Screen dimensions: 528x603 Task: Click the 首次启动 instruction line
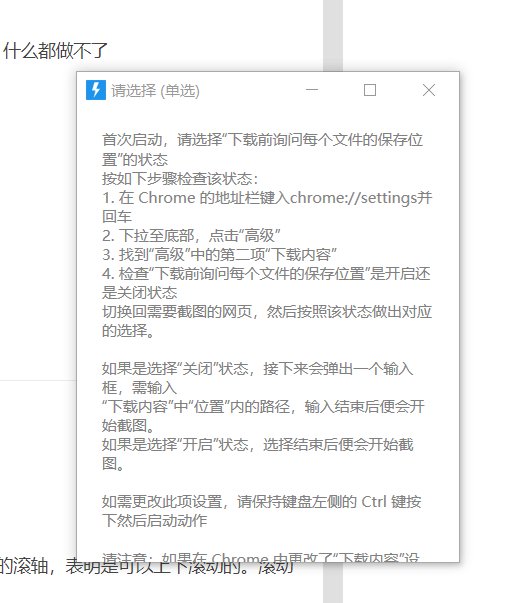pyautogui.click(x=262, y=150)
